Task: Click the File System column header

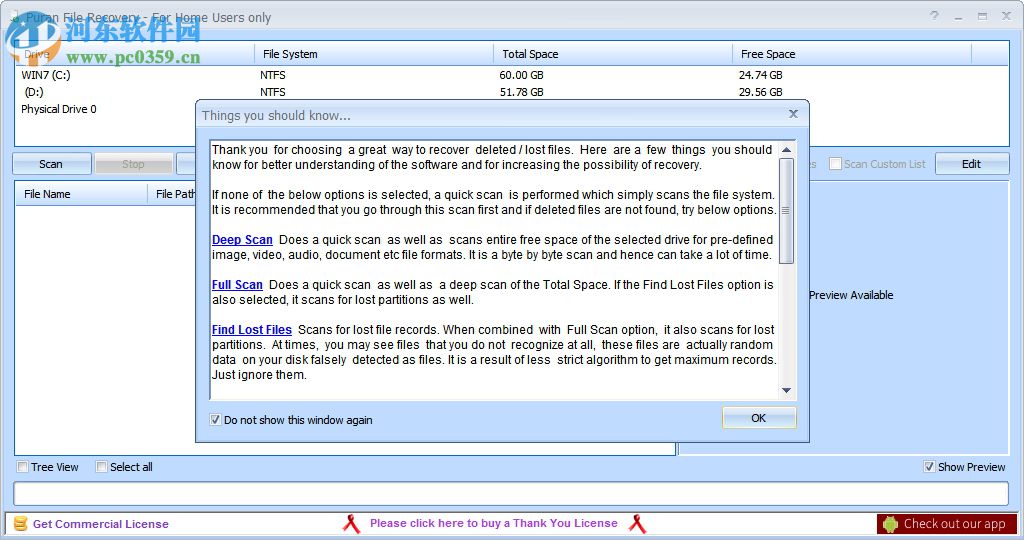Action: tap(374, 54)
